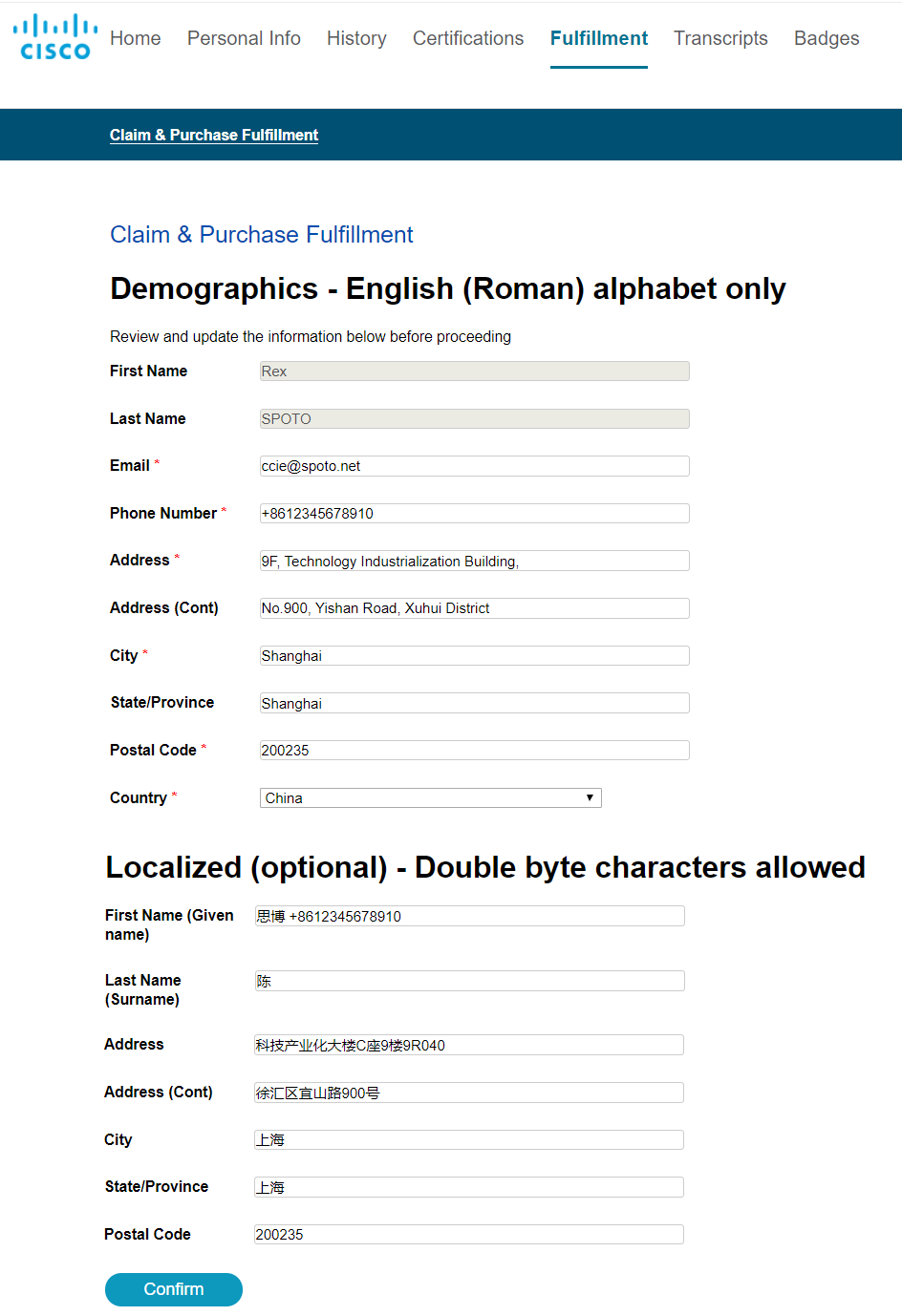Click the Localized (optional) heading
The height and width of the screenshot is (1316, 902).
pyautogui.click(x=485, y=867)
